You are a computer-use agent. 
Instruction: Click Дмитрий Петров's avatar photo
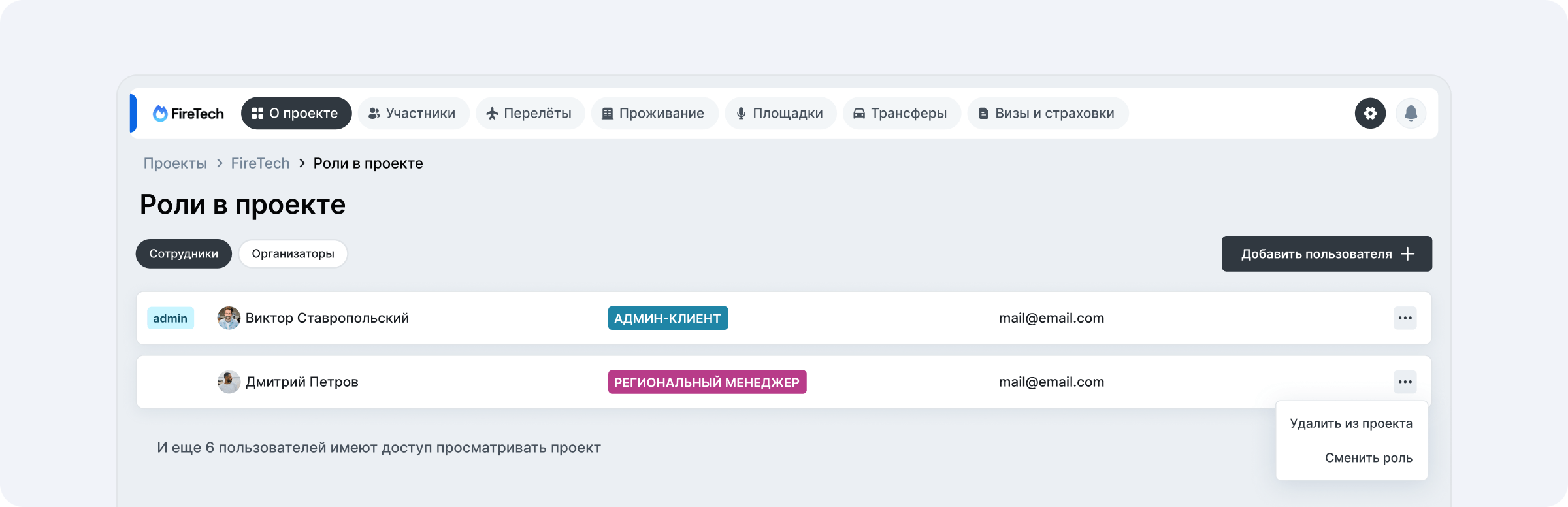pos(229,382)
